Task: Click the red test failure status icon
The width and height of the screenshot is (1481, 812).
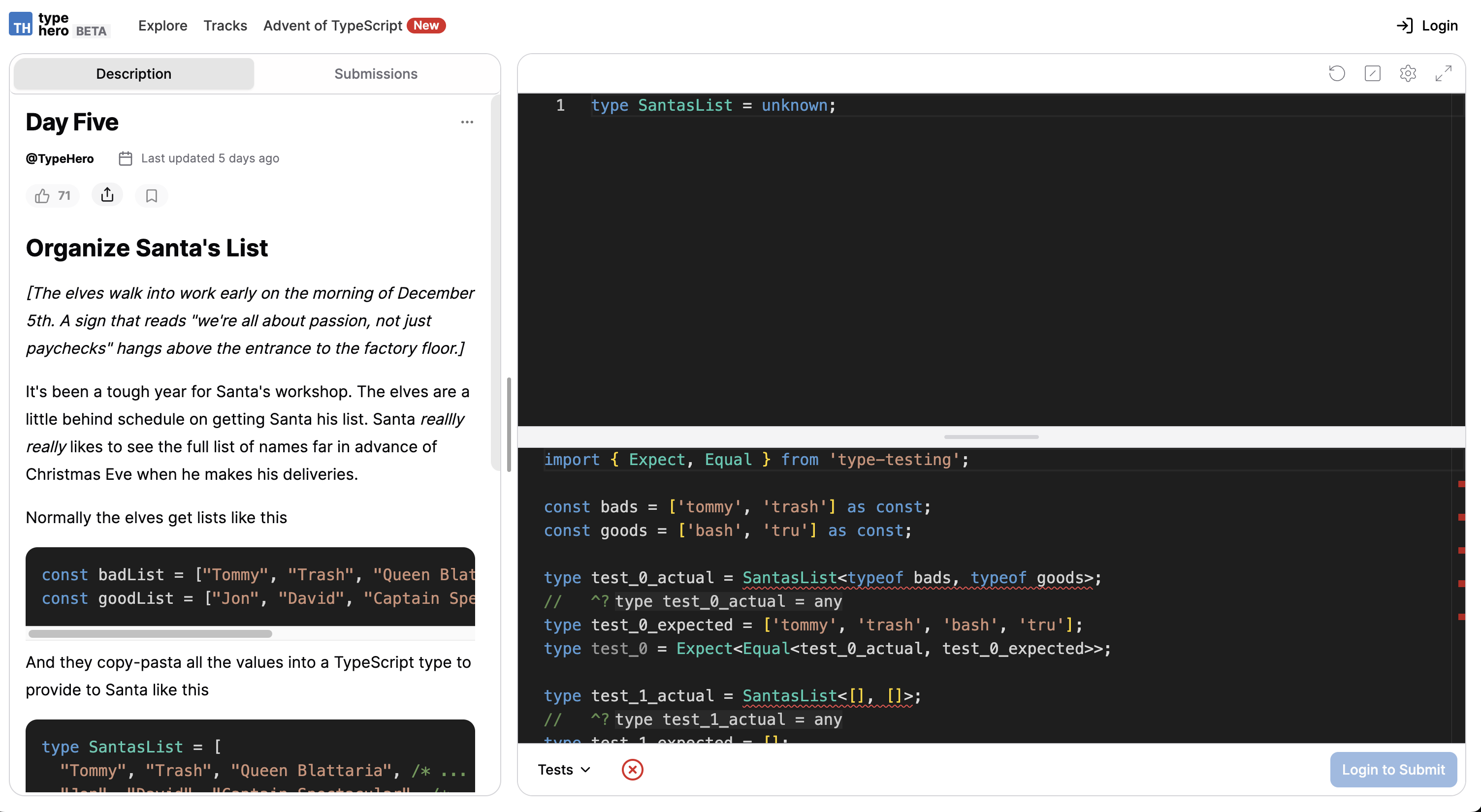Action: coord(632,770)
